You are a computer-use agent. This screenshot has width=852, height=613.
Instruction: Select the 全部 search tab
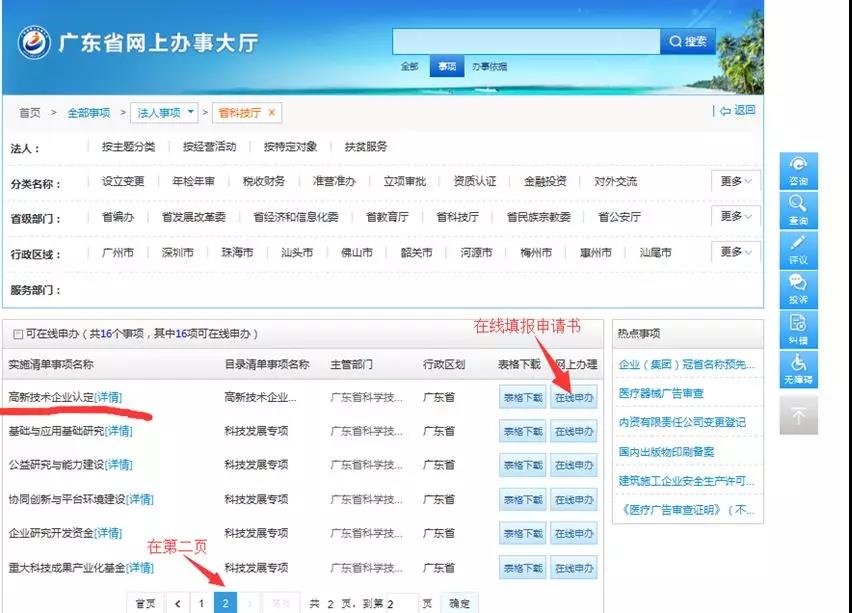410,67
